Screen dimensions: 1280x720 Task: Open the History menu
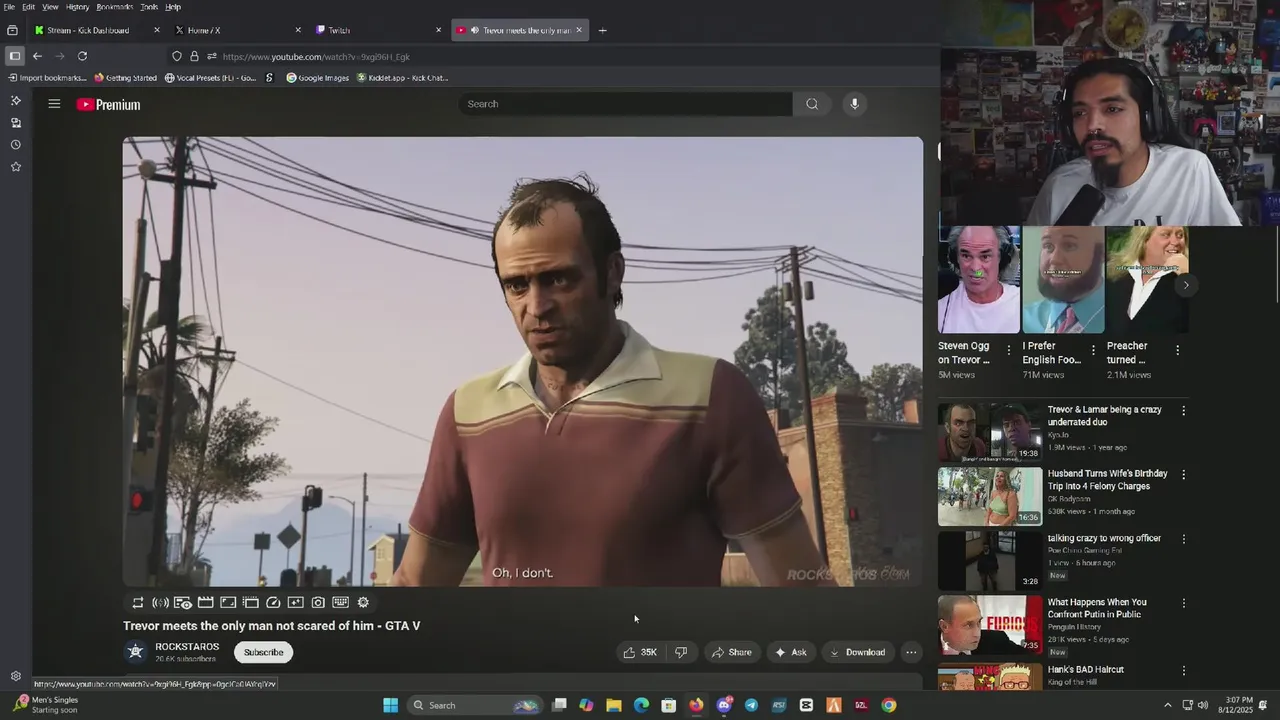(x=77, y=7)
